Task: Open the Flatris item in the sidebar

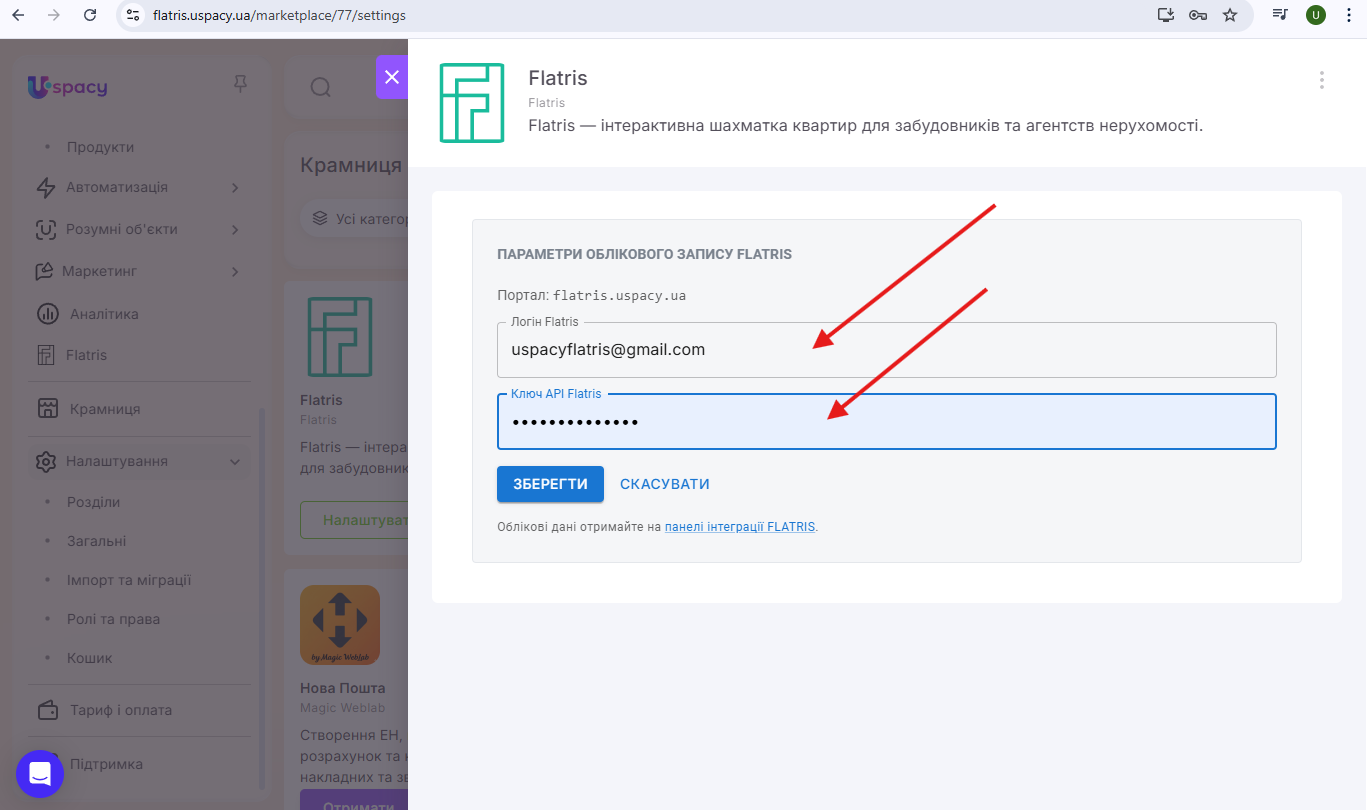Action: click(x=86, y=355)
